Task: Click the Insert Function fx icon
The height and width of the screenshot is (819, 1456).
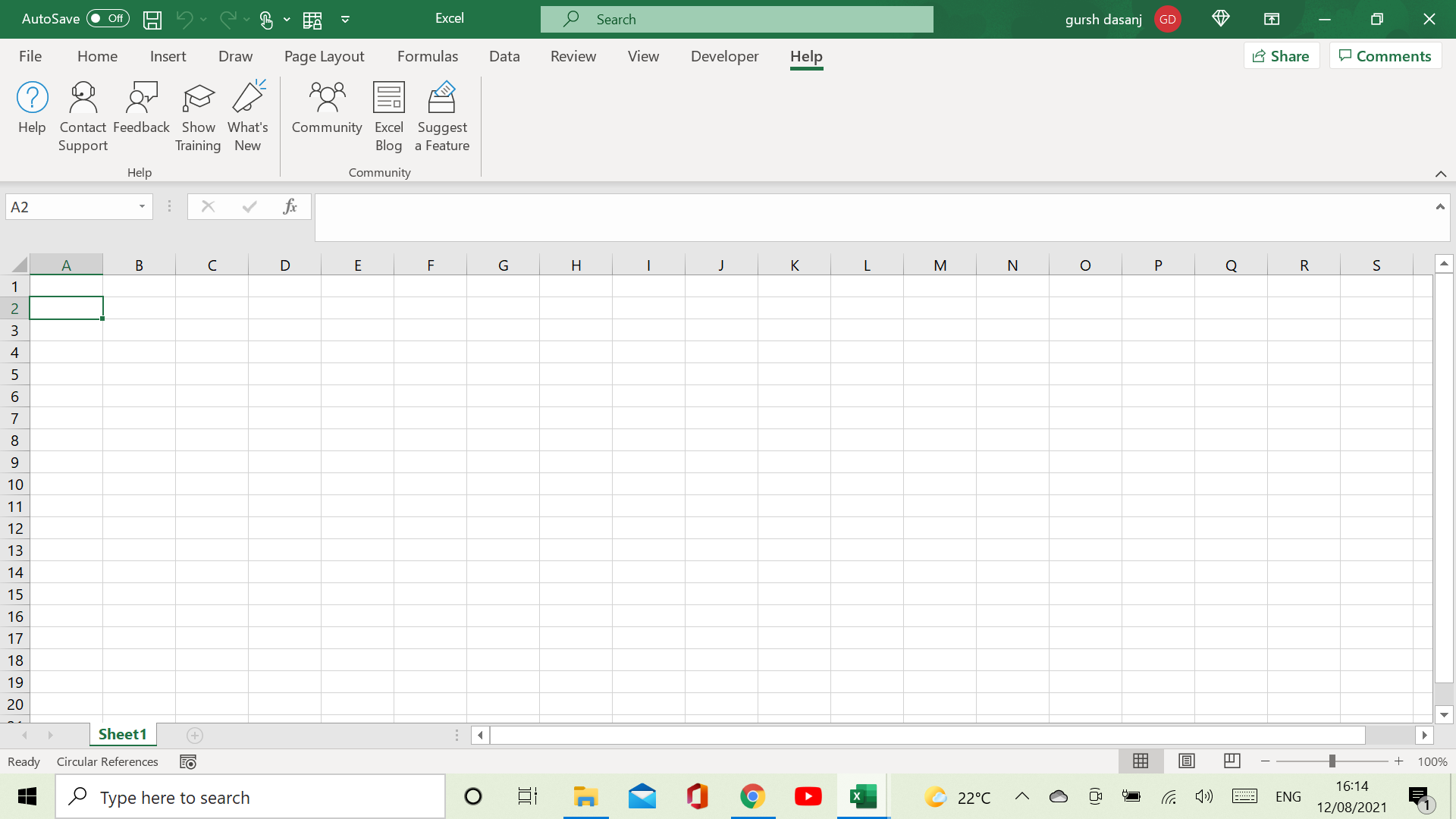Action: [x=290, y=207]
